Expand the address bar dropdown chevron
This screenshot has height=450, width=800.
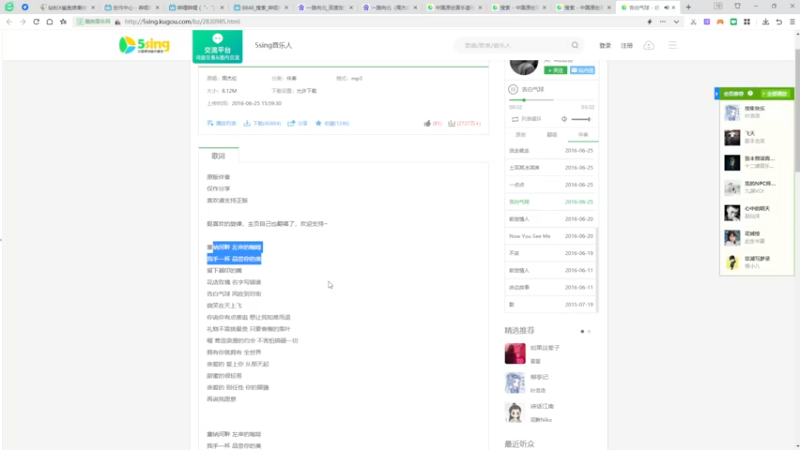[677, 22]
